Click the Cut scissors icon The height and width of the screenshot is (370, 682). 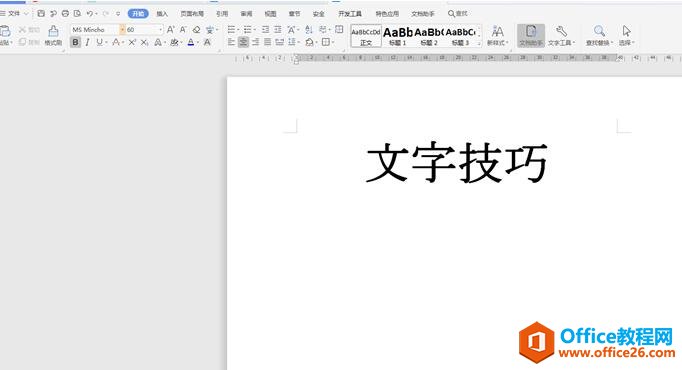pos(23,30)
